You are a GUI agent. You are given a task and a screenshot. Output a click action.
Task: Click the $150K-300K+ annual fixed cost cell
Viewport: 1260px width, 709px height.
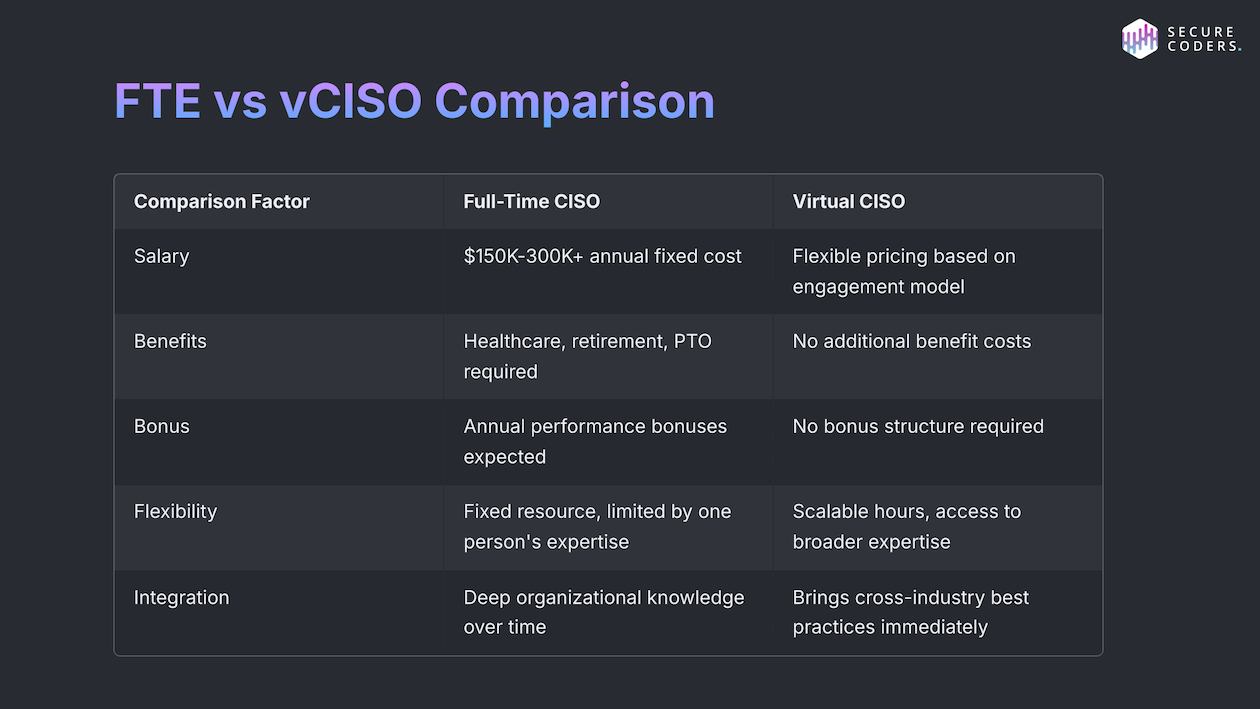pos(603,256)
